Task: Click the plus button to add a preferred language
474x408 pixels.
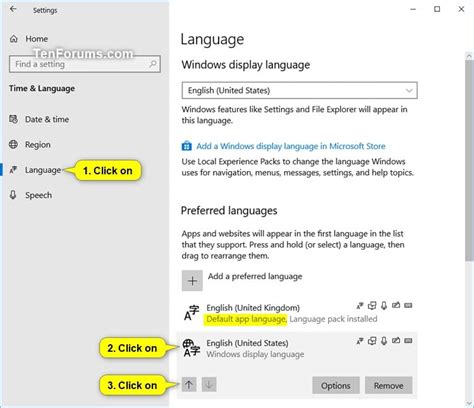Action: 192,281
